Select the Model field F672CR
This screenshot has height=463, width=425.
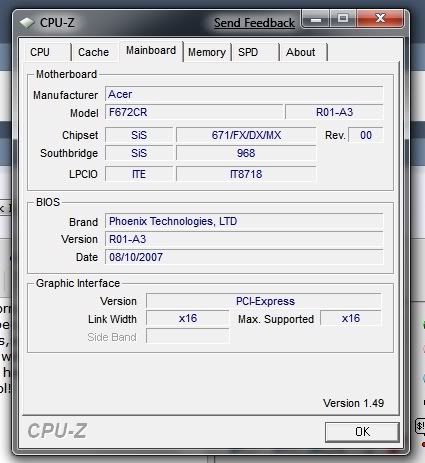click(x=194, y=112)
